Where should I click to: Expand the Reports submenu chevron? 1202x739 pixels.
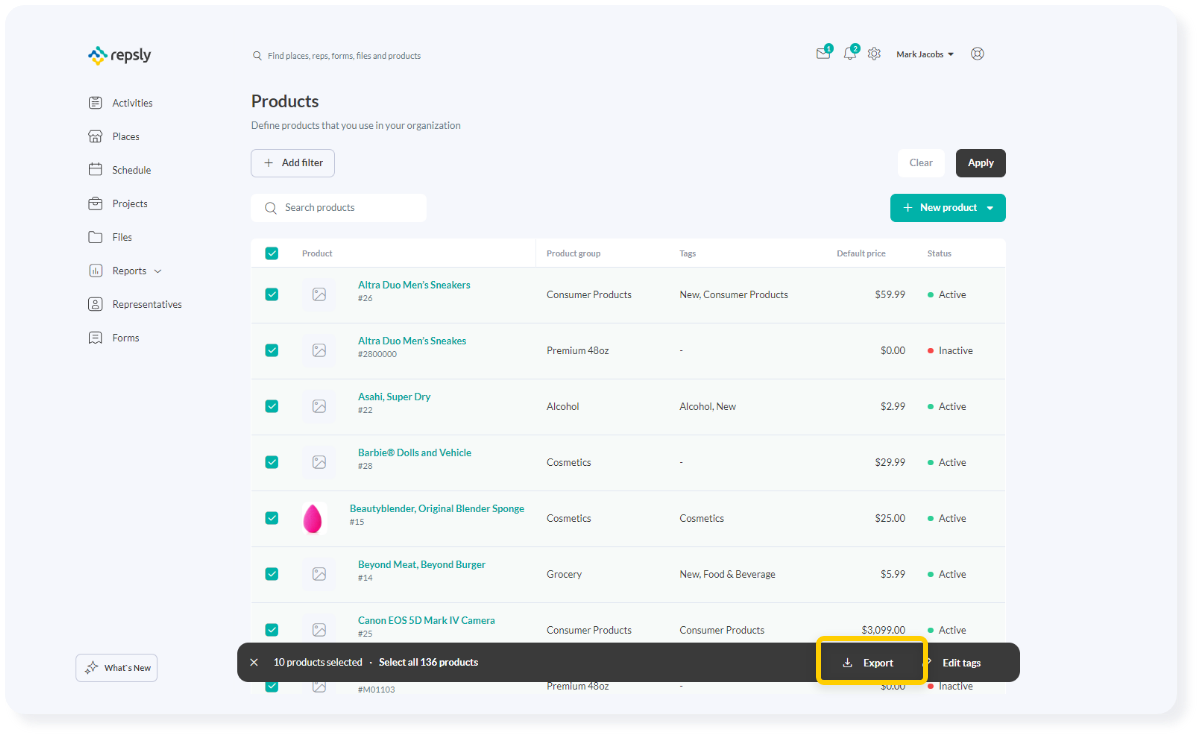coord(158,271)
